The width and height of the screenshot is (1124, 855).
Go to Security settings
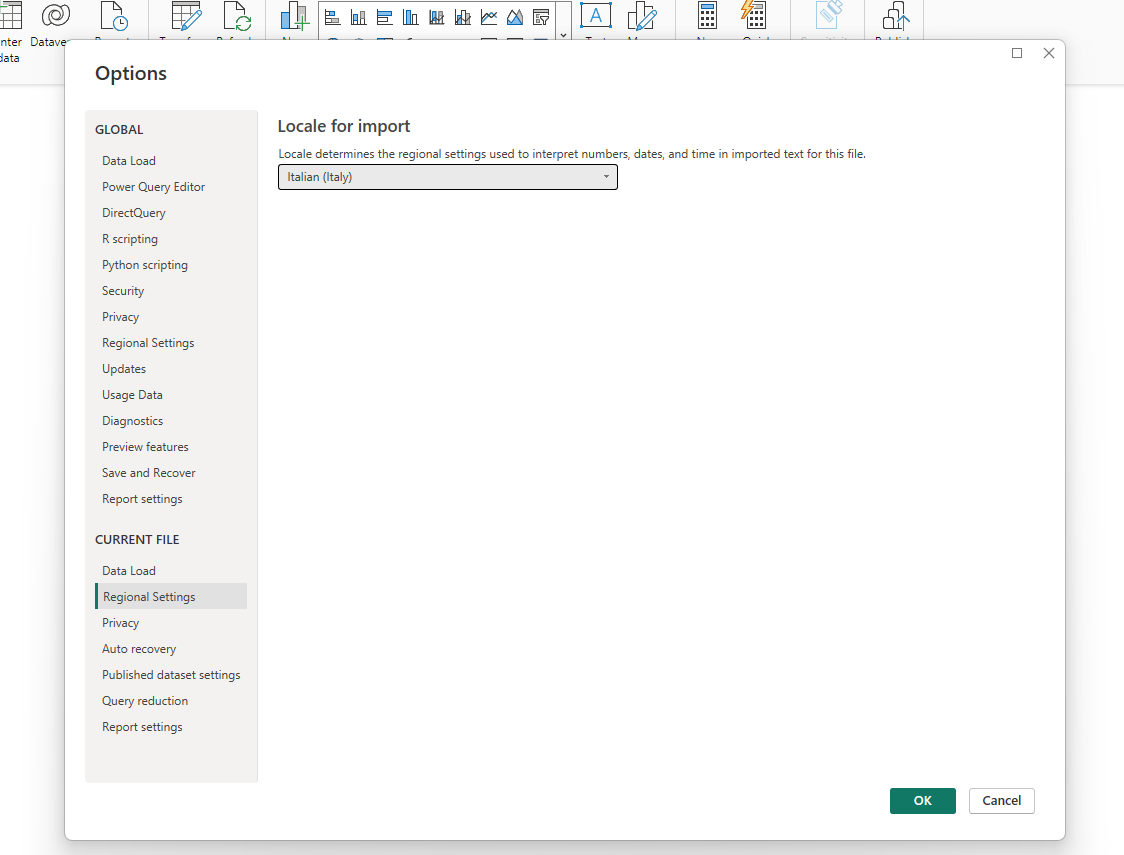coord(123,291)
